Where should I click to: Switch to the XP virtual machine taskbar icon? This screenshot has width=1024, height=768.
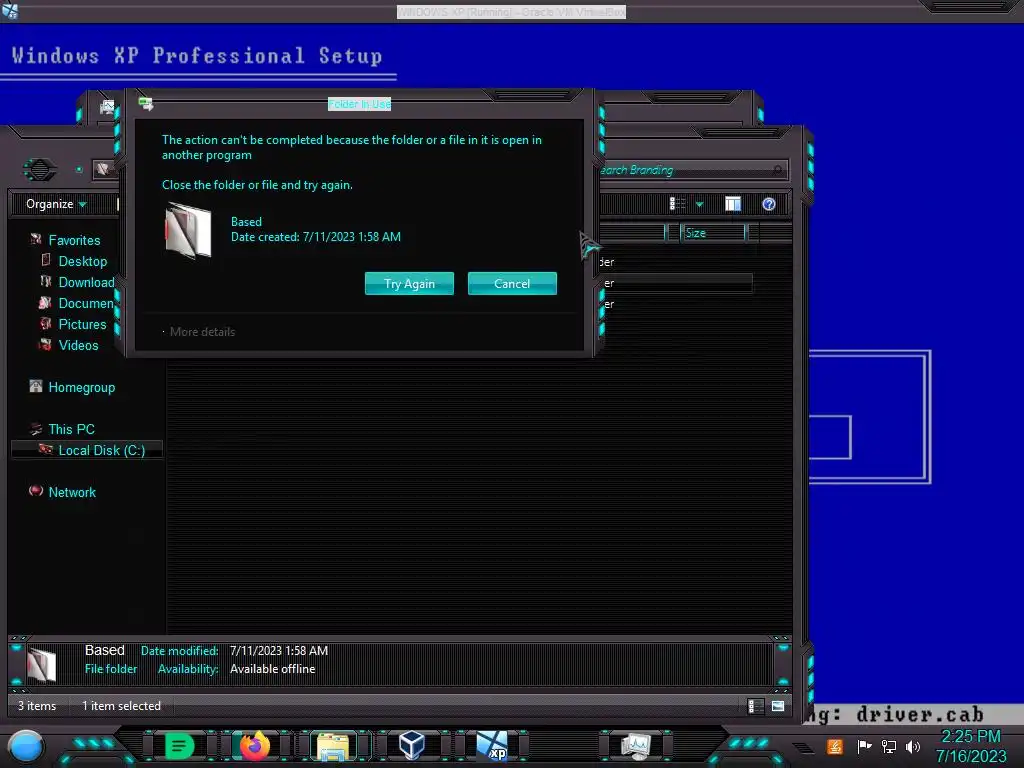[x=492, y=745]
